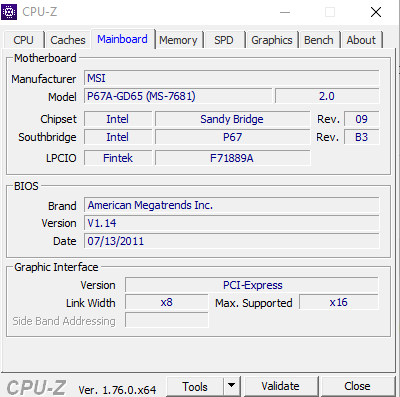This screenshot has width=400, height=397.
Task: Click the empty Side Band Addressing field
Action: (x=167, y=320)
